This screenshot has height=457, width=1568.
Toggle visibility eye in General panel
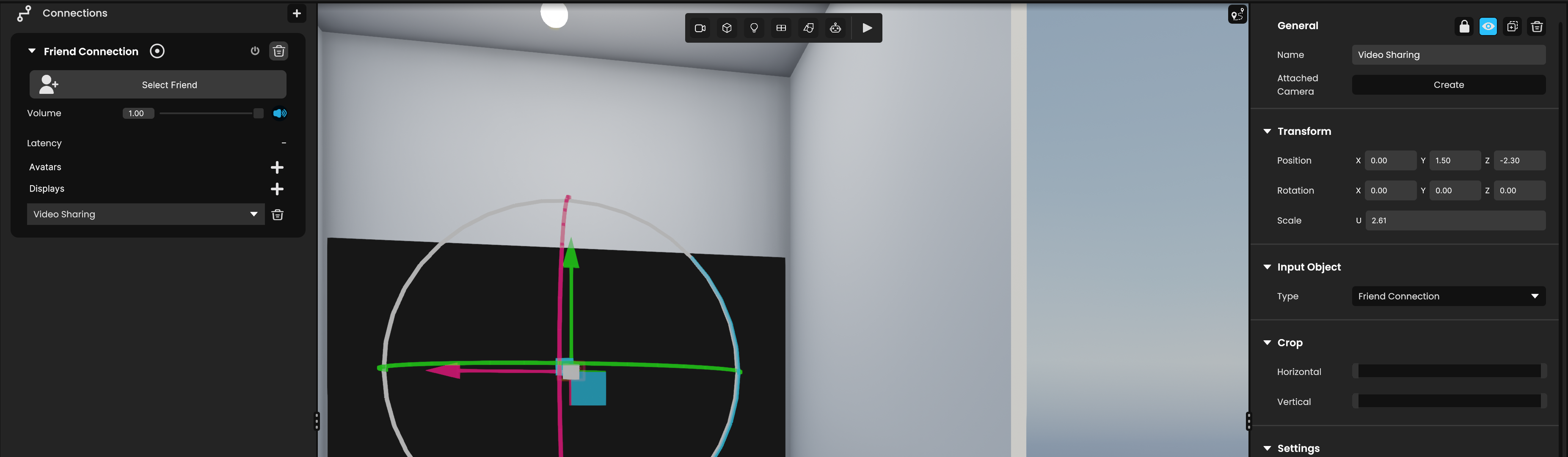click(x=1488, y=26)
